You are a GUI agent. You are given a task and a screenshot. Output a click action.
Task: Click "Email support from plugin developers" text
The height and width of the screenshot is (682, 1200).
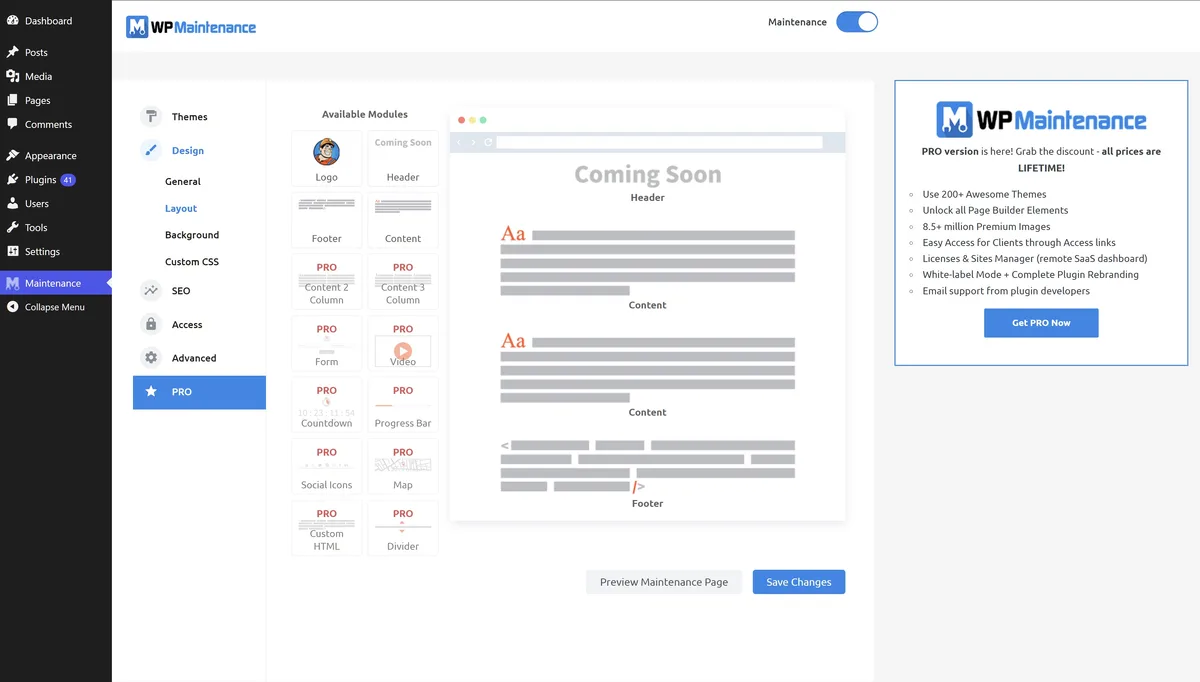coord(1006,290)
